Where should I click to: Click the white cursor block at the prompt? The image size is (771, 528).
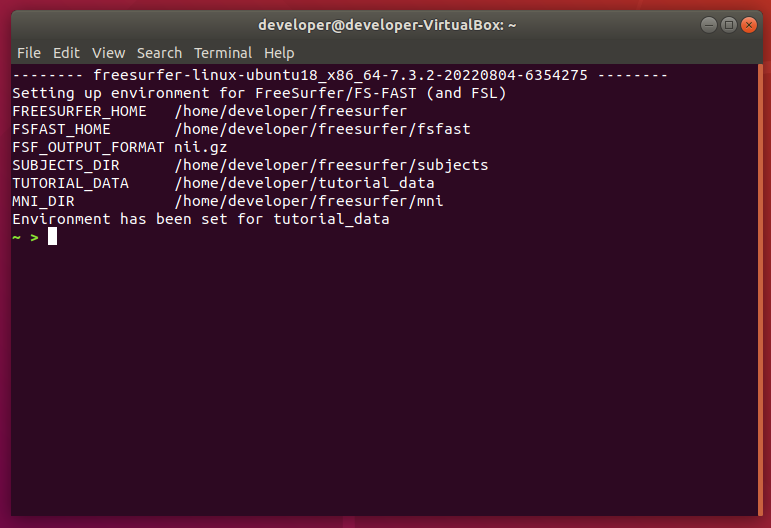[x=52, y=237]
